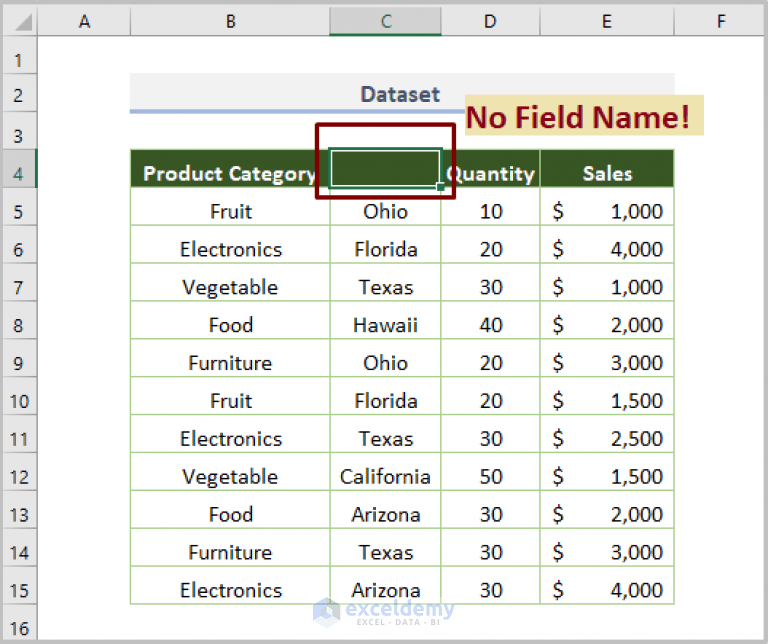Select Florida cell in row 10
Viewport: 768px width, 644px height.
click(x=385, y=396)
